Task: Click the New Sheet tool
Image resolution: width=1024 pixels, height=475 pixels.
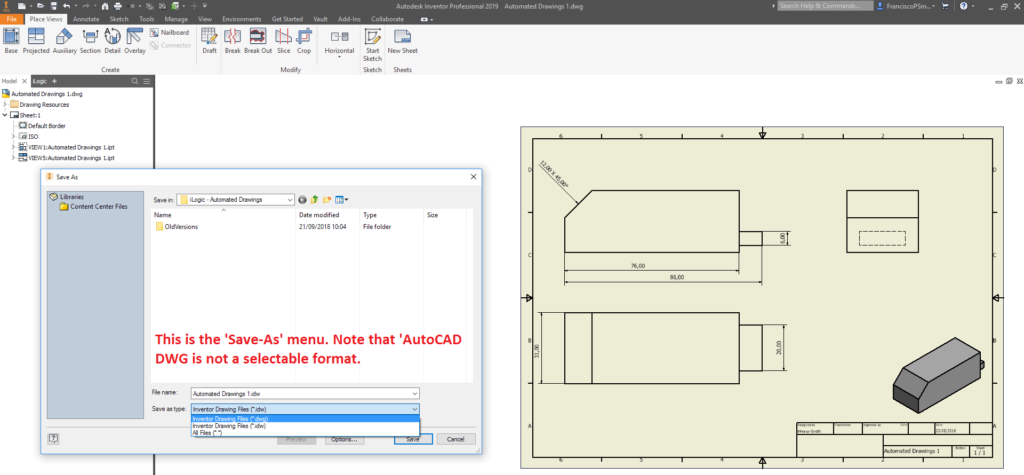Action: click(402, 41)
